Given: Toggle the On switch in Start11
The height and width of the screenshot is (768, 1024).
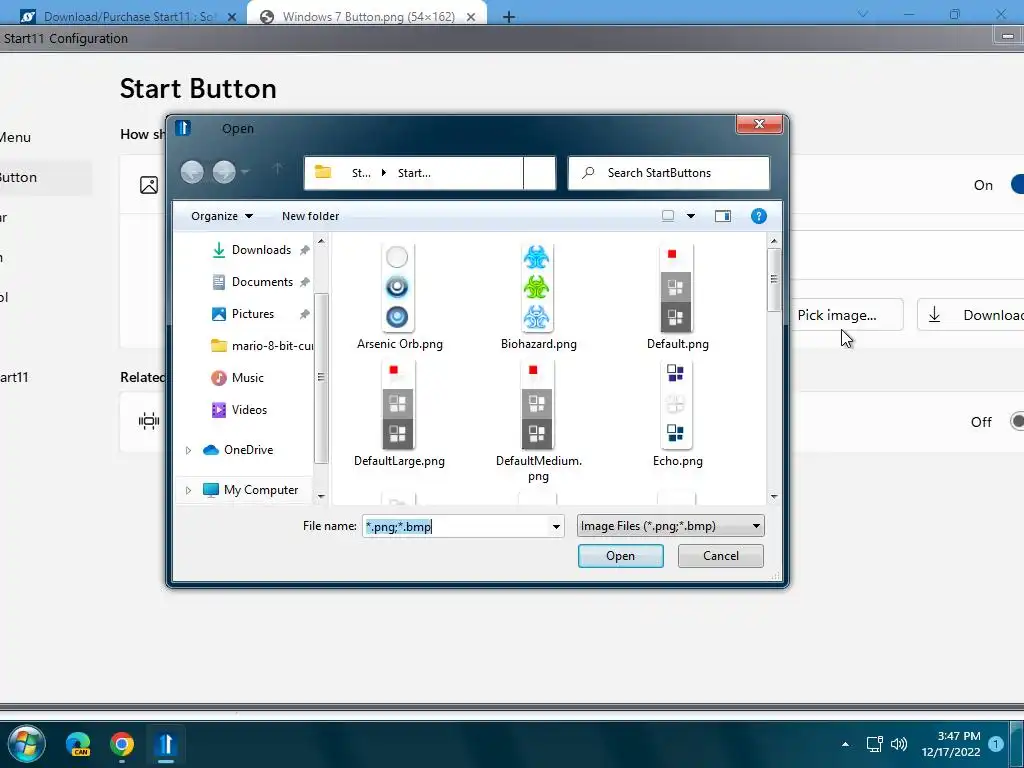Looking at the screenshot, I should (x=1017, y=185).
